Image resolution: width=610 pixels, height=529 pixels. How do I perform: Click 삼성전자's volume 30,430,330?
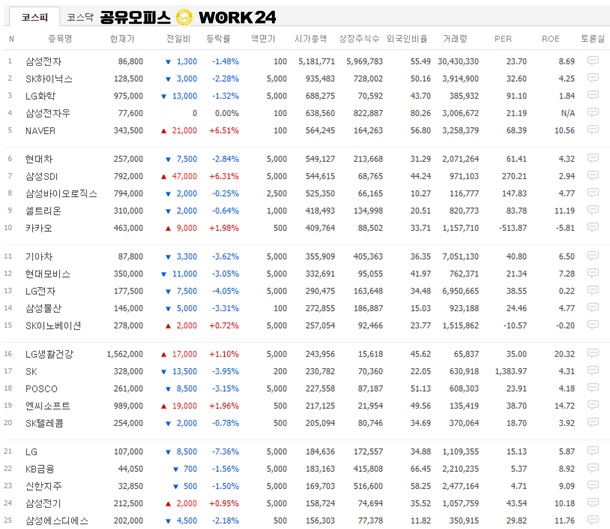click(x=458, y=61)
